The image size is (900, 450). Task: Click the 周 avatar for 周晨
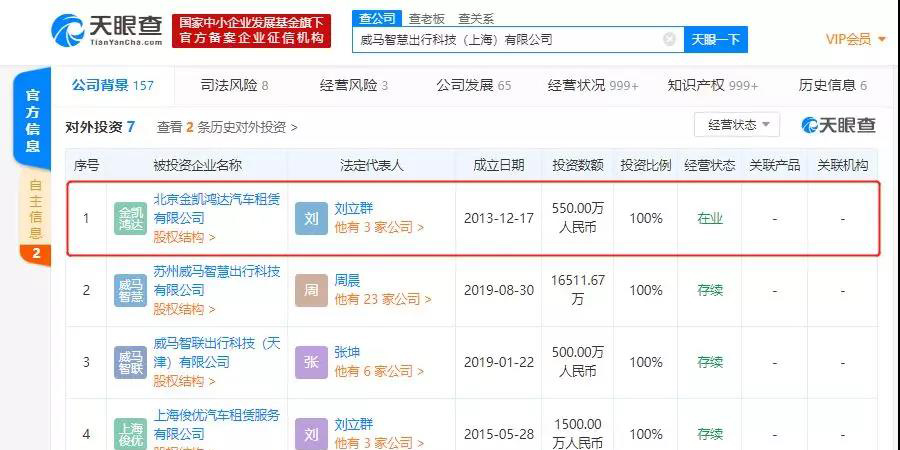click(311, 290)
